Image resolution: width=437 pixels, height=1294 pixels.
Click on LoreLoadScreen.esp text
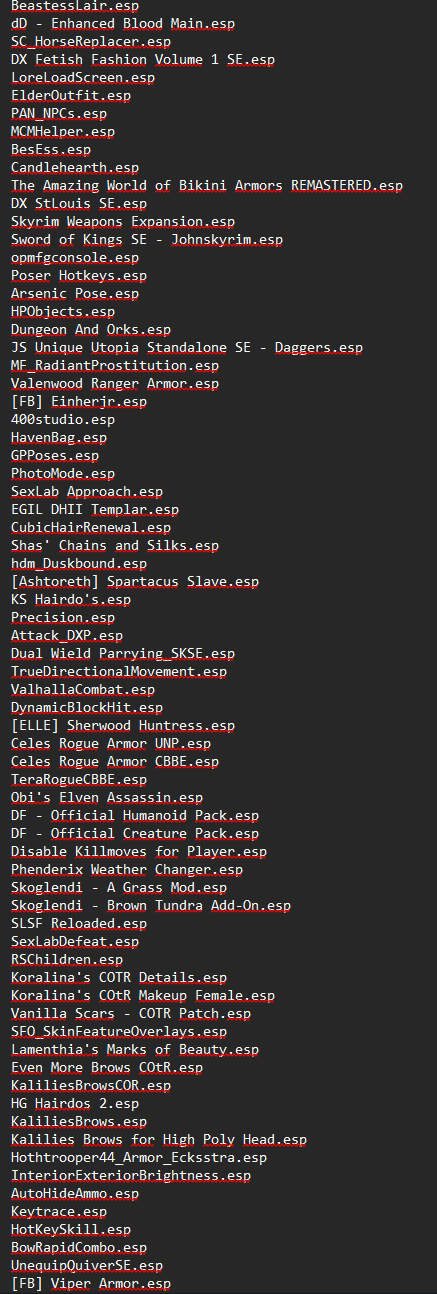coord(83,78)
